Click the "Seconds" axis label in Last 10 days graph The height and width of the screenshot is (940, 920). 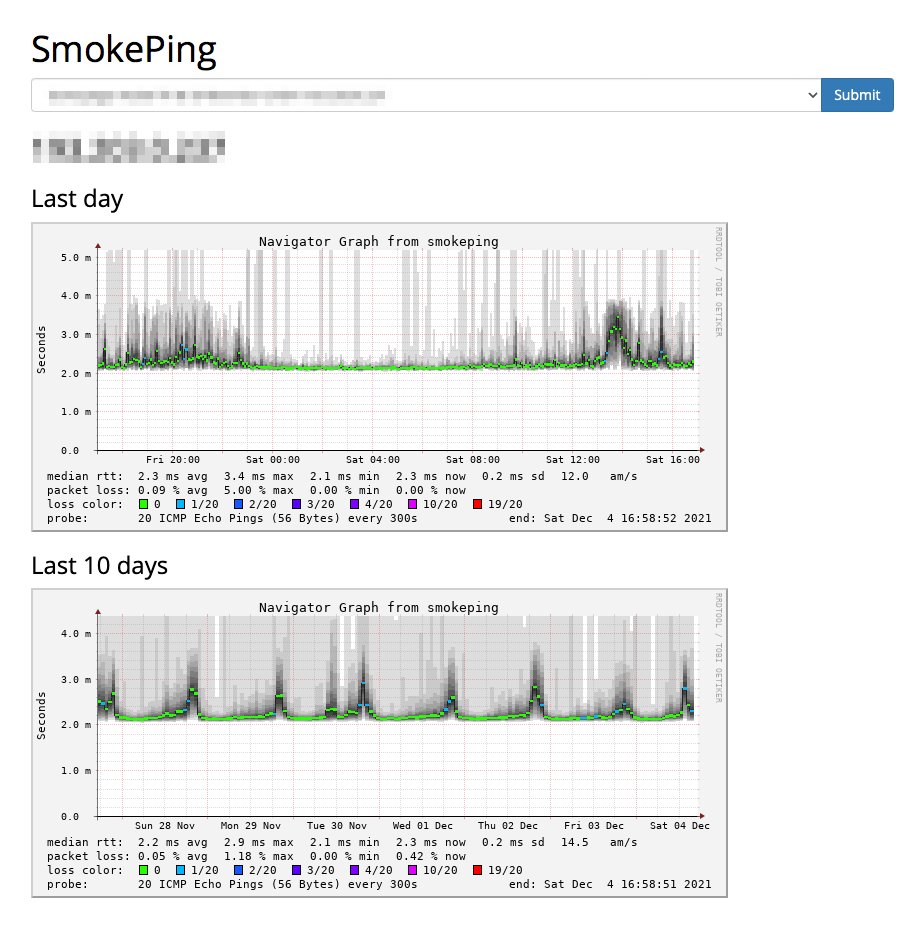(41, 715)
